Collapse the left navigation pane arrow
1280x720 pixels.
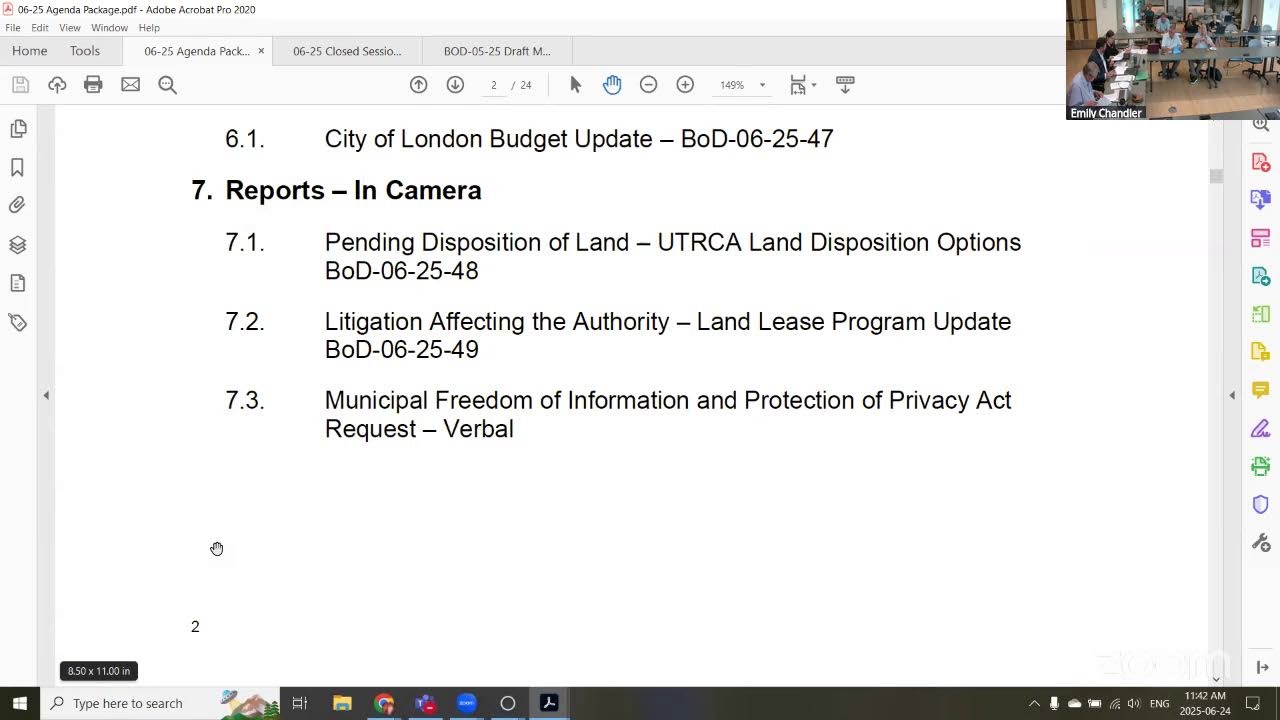pos(46,396)
